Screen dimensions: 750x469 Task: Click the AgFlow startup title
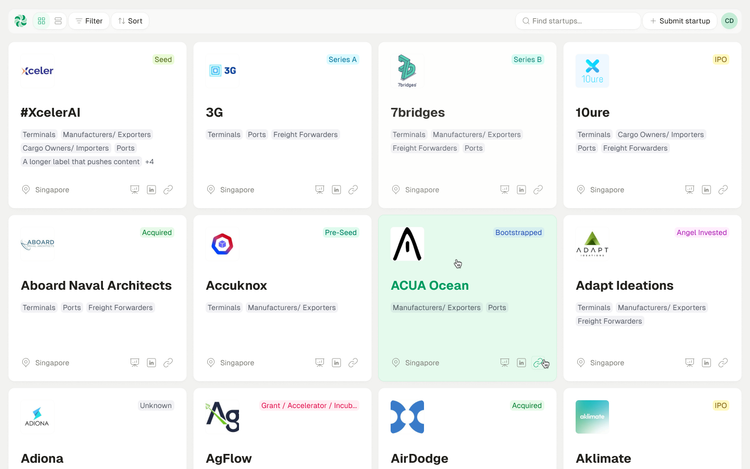pyautogui.click(x=229, y=458)
